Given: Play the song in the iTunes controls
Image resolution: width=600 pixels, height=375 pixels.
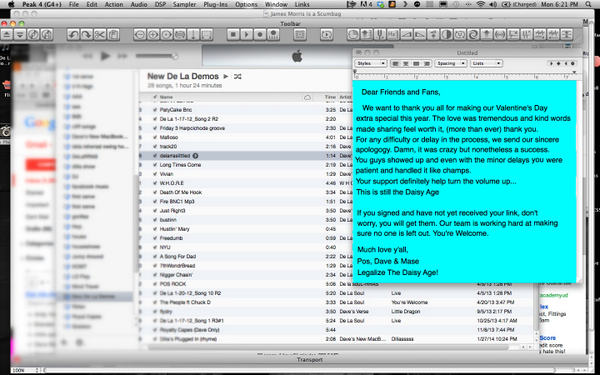Looking at the screenshot, I should pos(105,56).
